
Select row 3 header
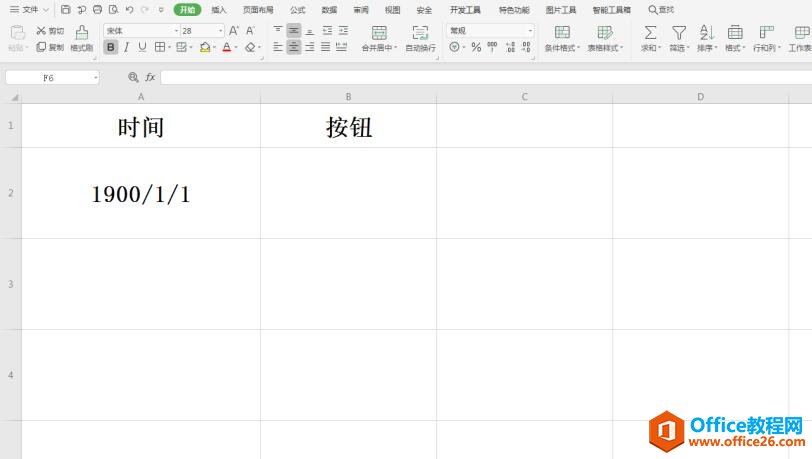(x=11, y=284)
